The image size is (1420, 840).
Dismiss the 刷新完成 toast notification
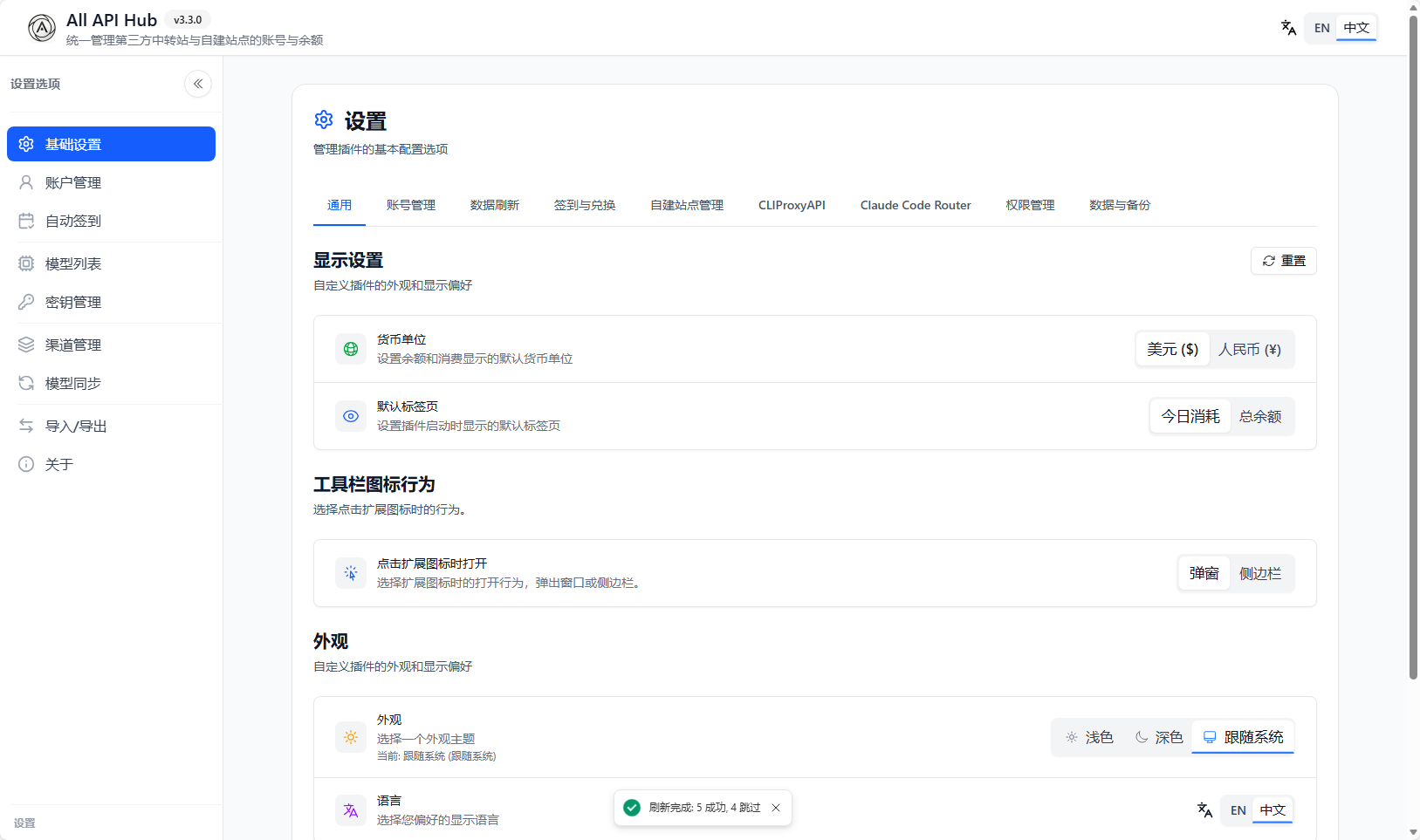(x=776, y=808)
